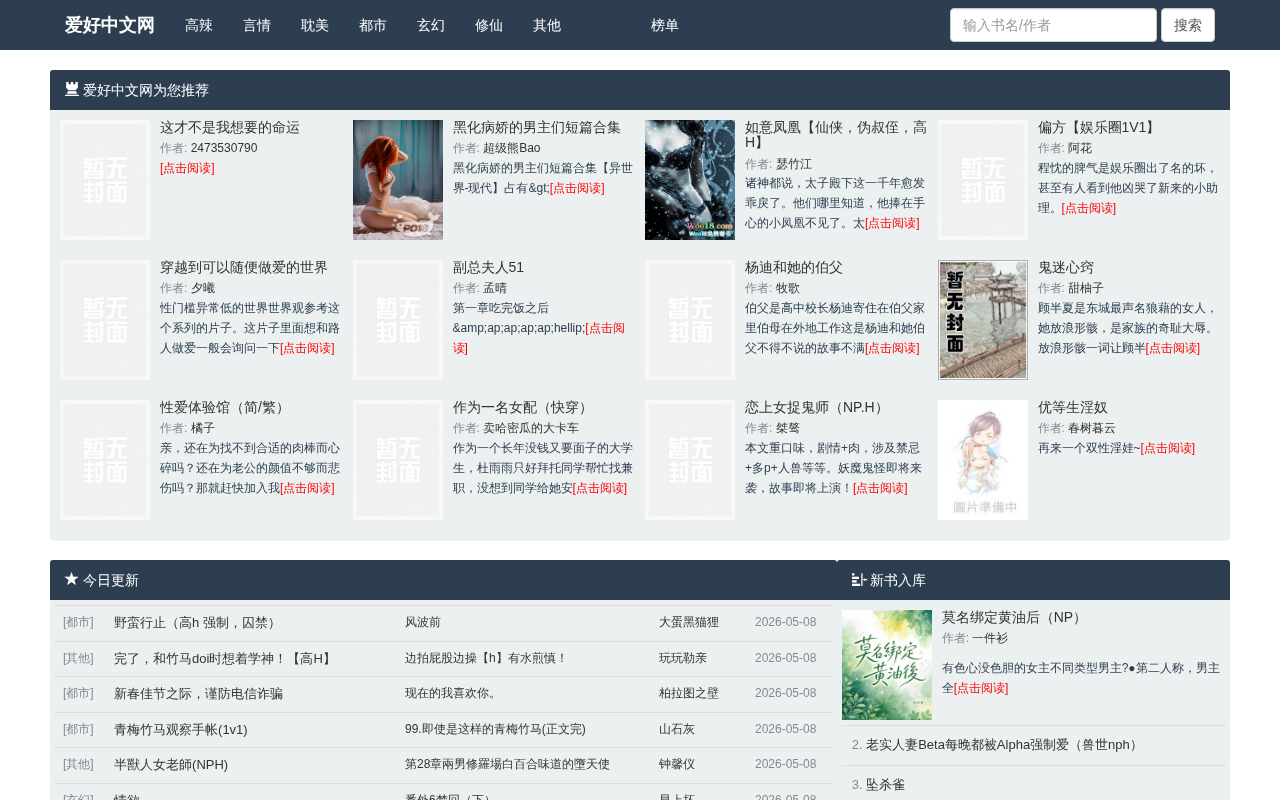
Task: Focus the 输入书名/作者 search field
Action: (x=1053, y=25)
